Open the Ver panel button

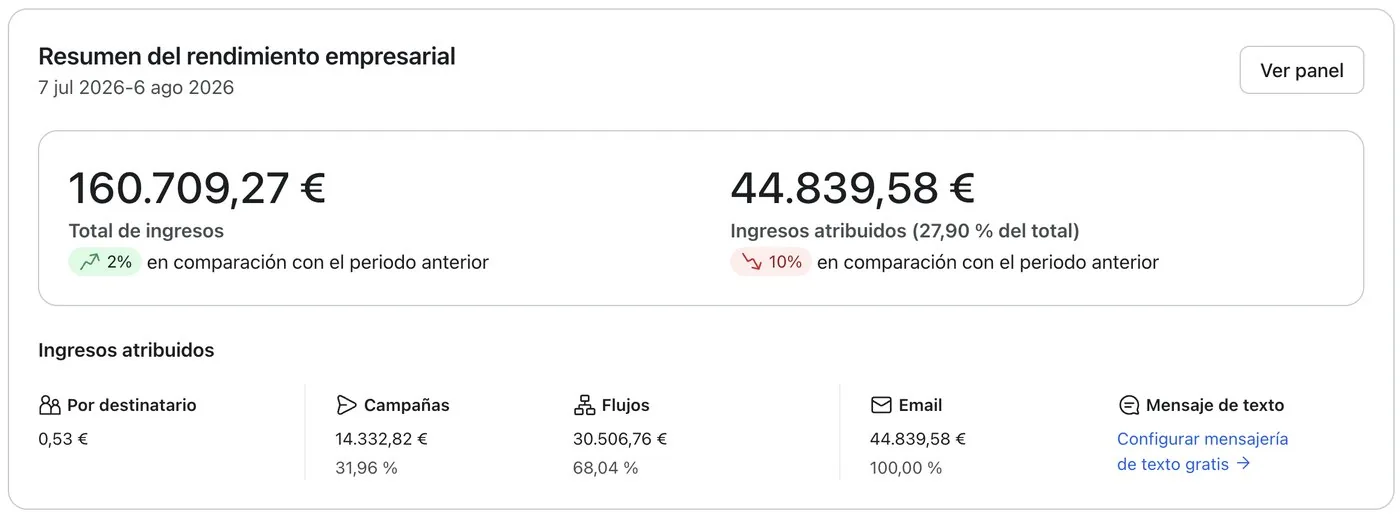coord(1301,70)
